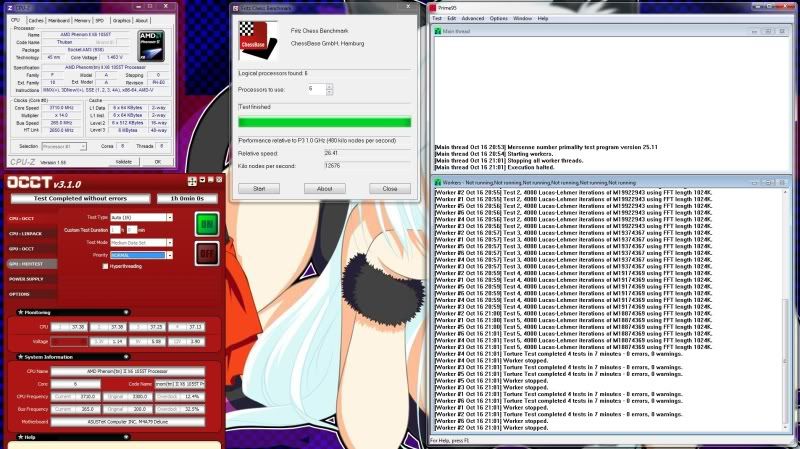Click the green Main thread window icon

[437, 31]
